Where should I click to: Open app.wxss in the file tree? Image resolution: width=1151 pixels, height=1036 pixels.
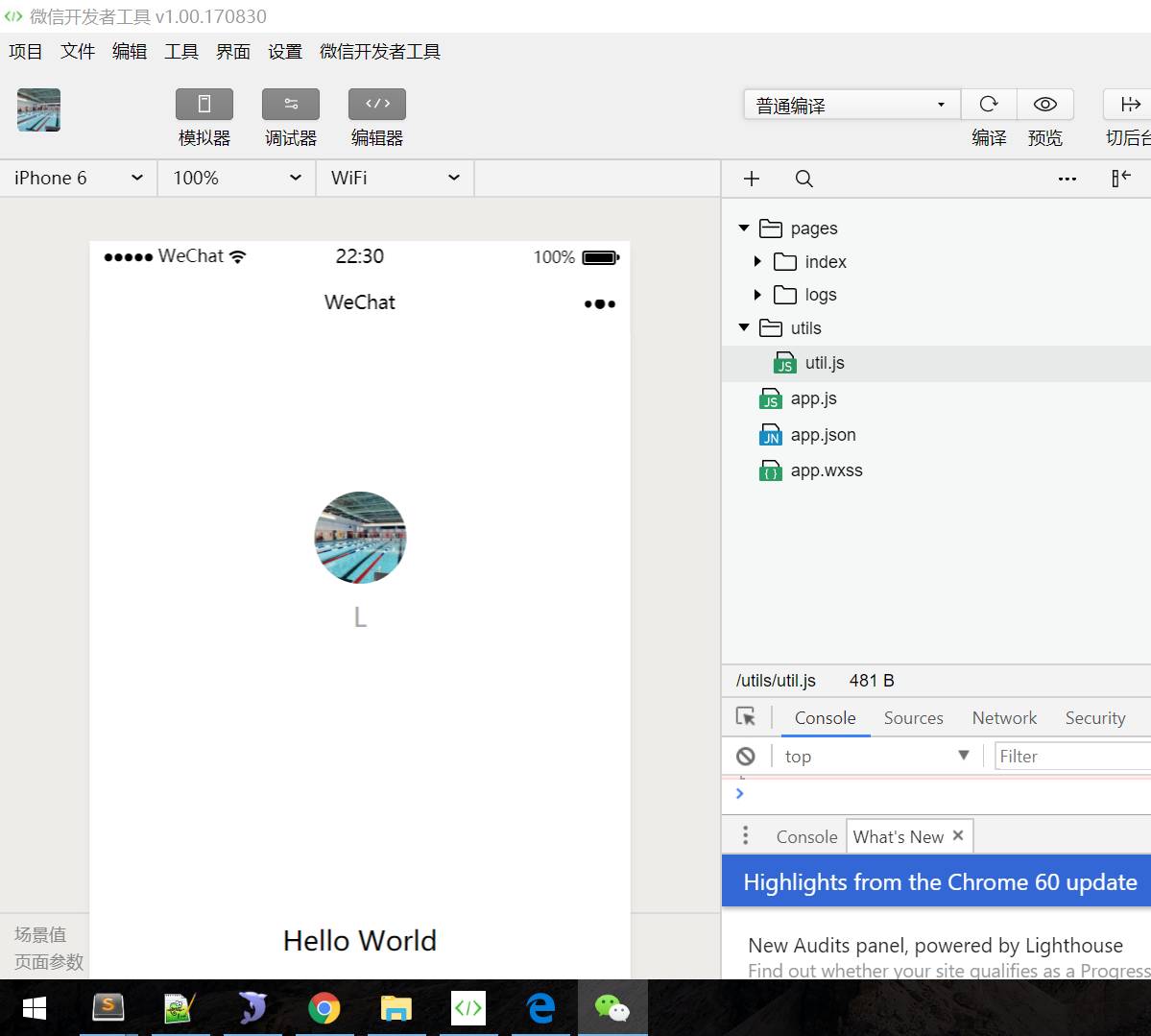(x=936, y=470)
